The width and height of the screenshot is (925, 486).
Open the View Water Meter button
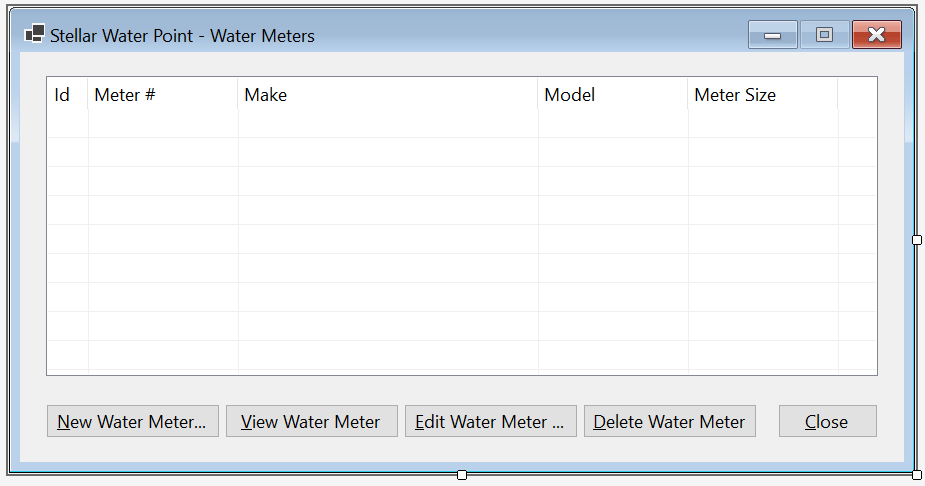(311, 421)
